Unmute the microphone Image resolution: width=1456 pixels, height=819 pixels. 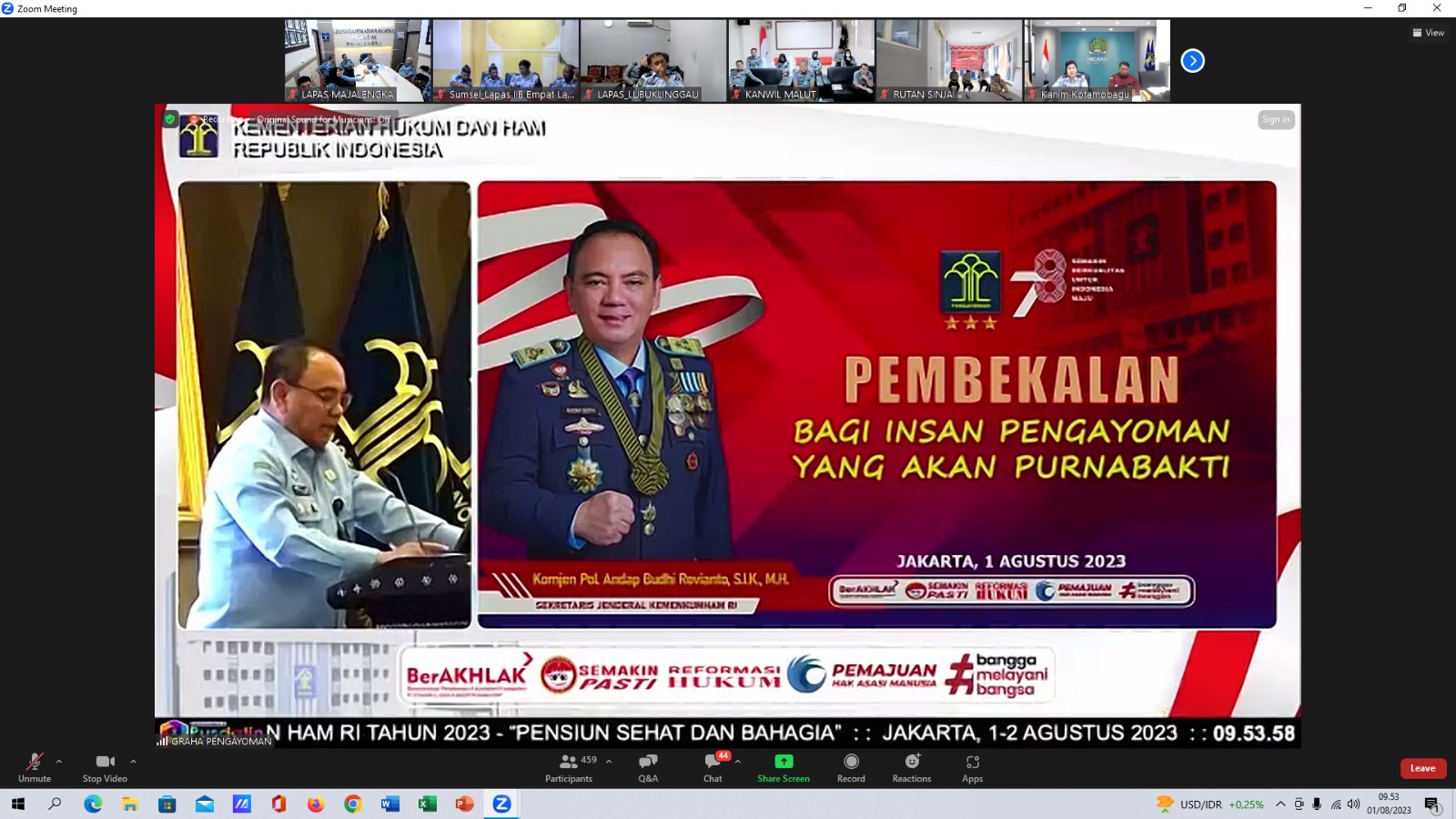35,767
